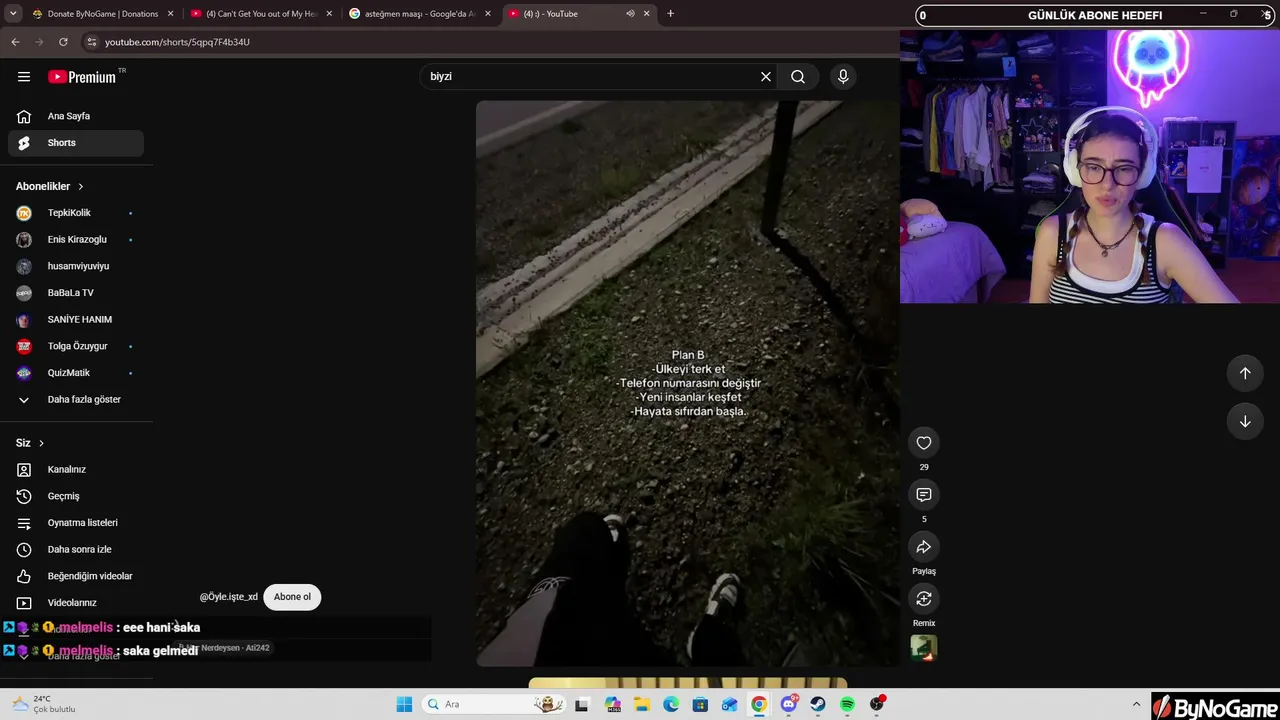Open the TepkiKolik channel subscription

point(76,213)
